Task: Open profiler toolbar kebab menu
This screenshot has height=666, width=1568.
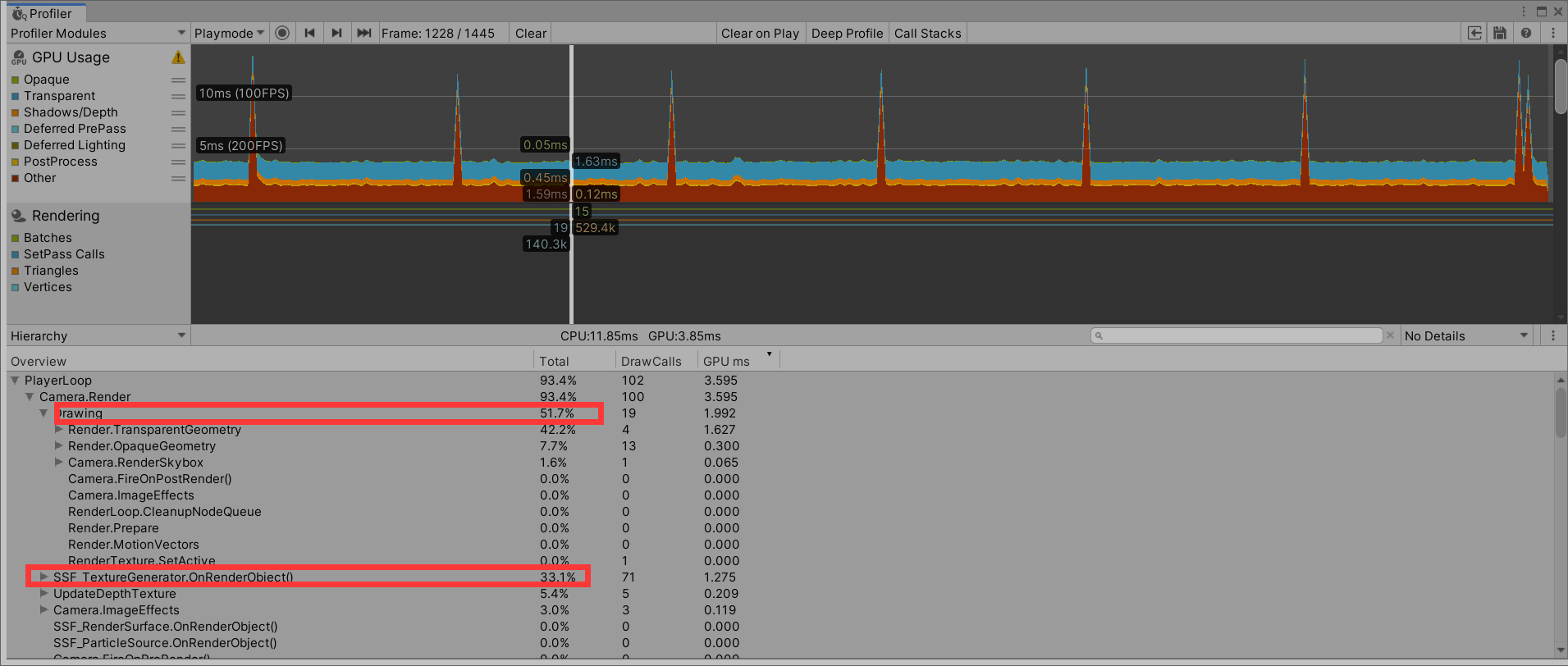Action: click(1553, 33)
